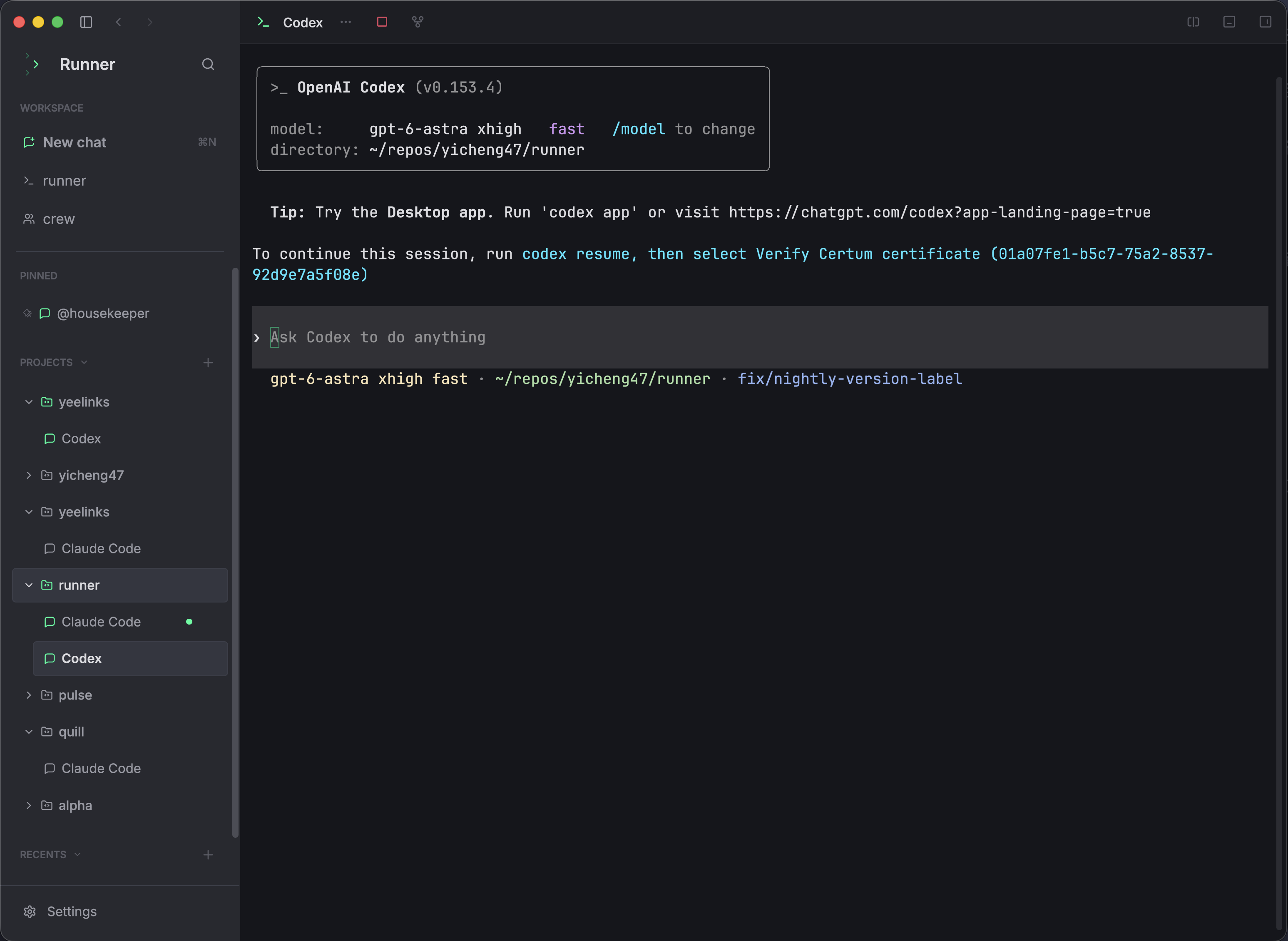The image size is (1288, 941).
Task: Click plus next to RECENTS
Action: click(x=208, y=855)
